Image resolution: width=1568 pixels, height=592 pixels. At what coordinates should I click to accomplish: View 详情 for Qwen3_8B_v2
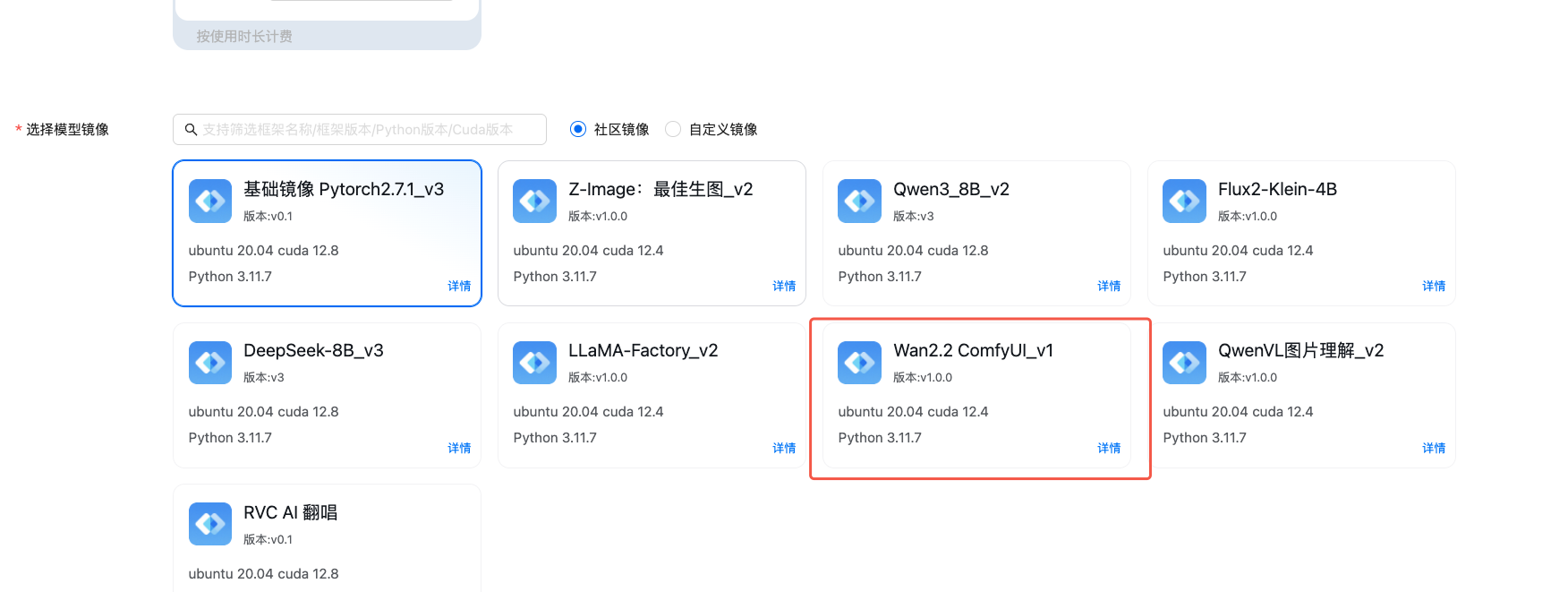[1109, 286]
